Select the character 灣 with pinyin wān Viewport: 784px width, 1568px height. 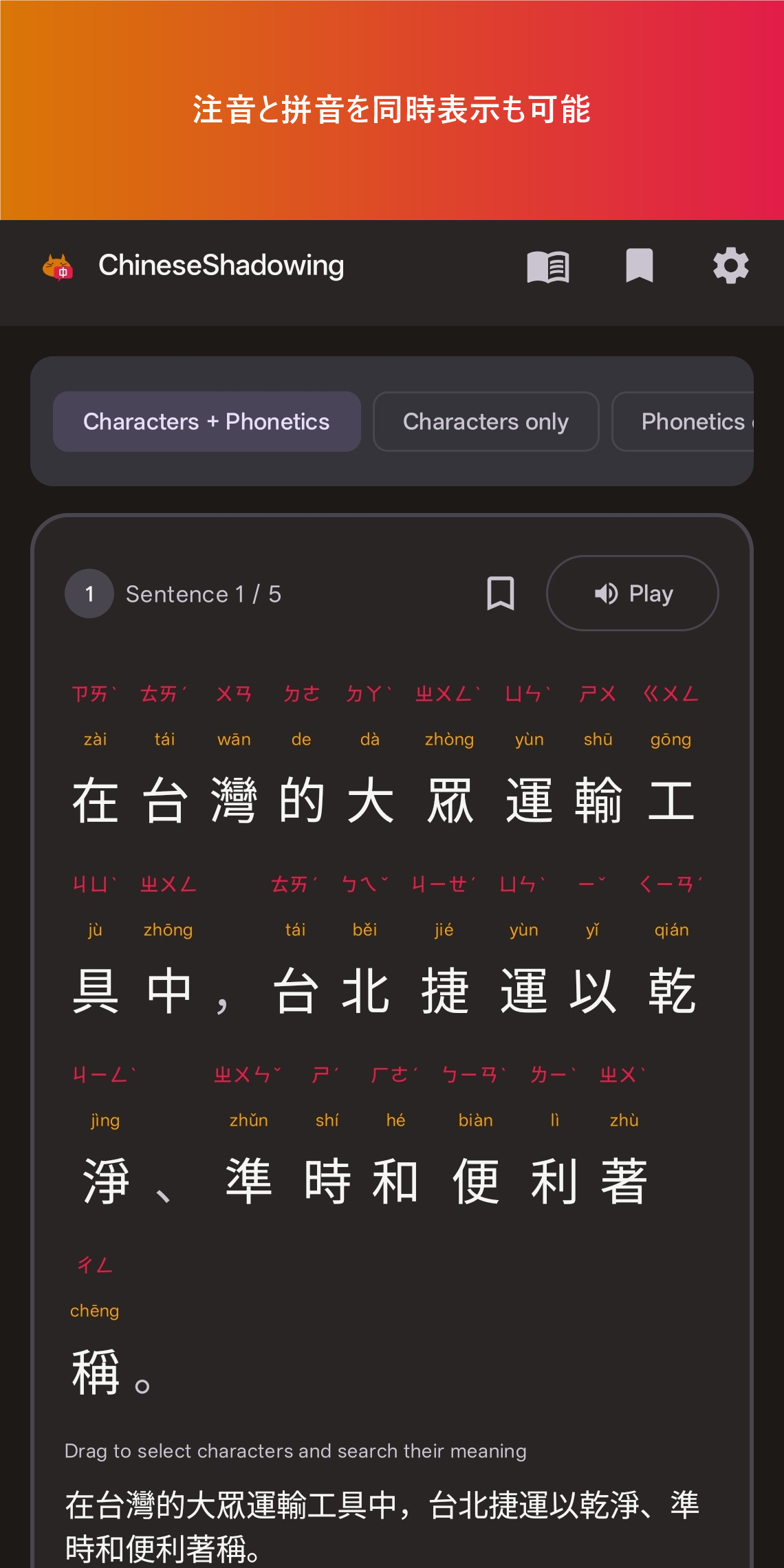234,801
